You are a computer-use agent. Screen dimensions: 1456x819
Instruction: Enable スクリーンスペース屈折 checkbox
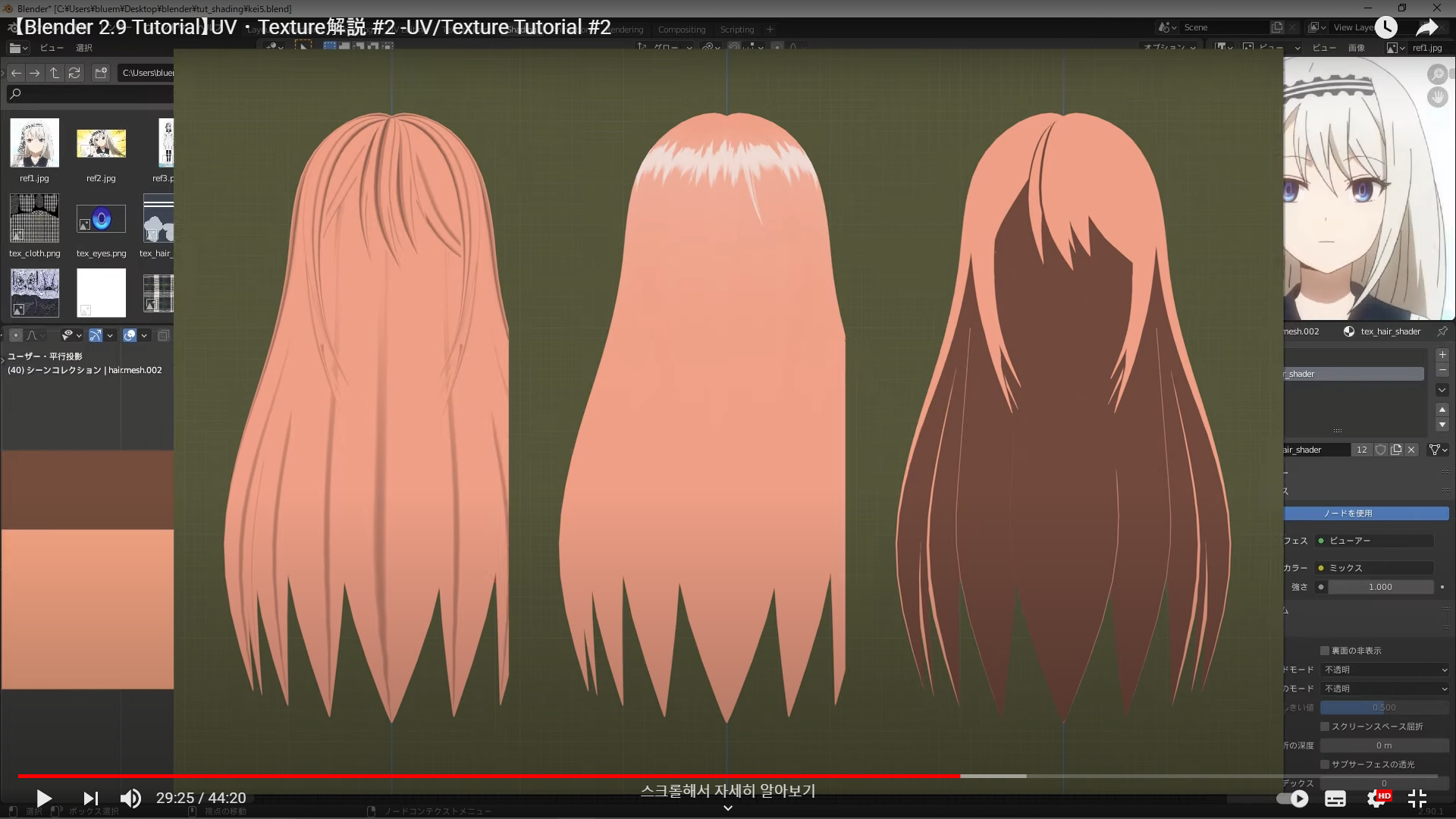coord(1325,726)
